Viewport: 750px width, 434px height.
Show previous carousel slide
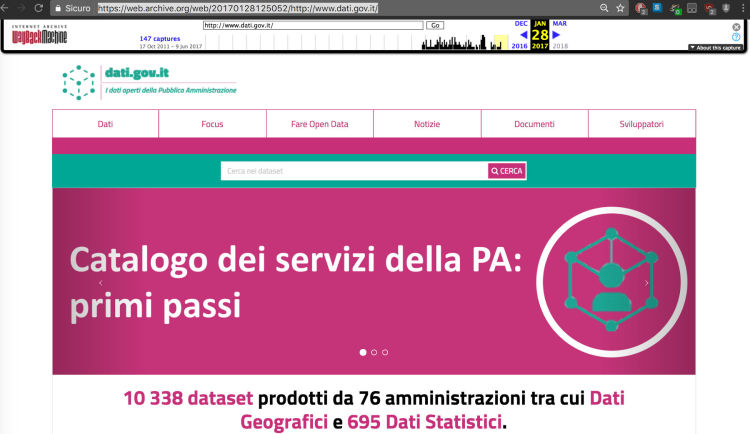tap(100, 283)
